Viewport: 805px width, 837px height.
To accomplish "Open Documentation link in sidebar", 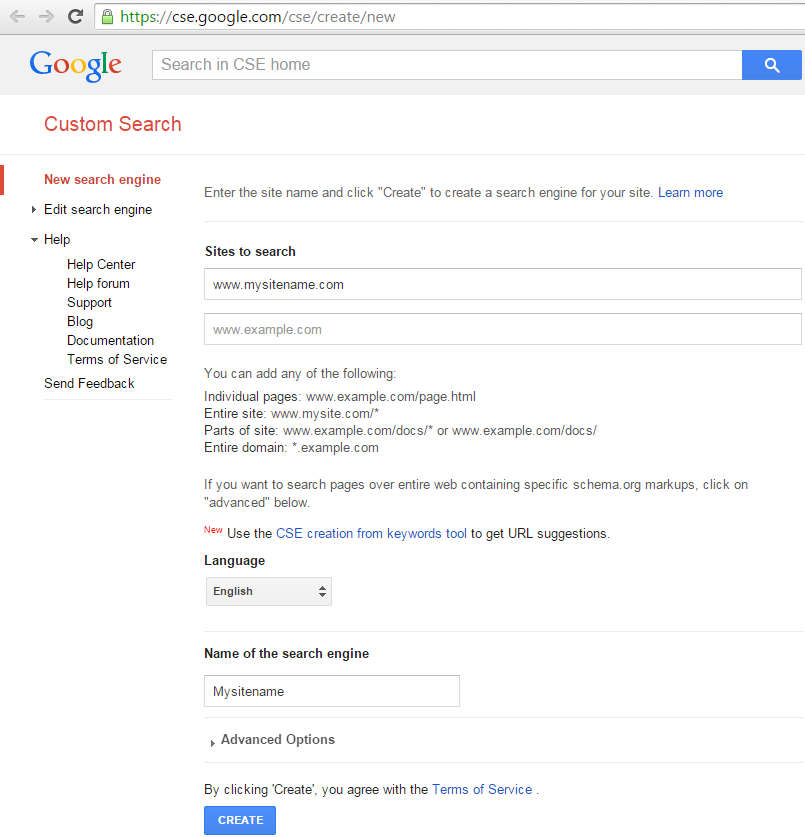I will tap(111, 340).
